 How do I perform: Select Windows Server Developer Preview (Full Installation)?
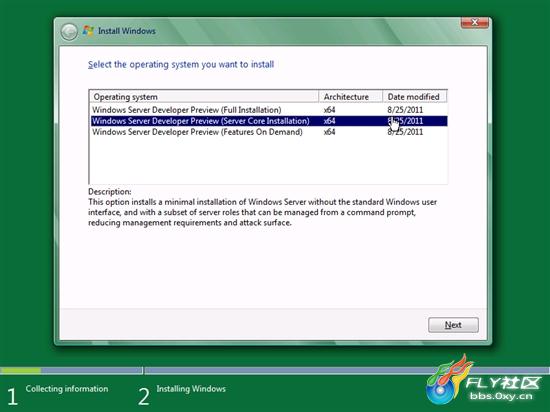(269, 110)
